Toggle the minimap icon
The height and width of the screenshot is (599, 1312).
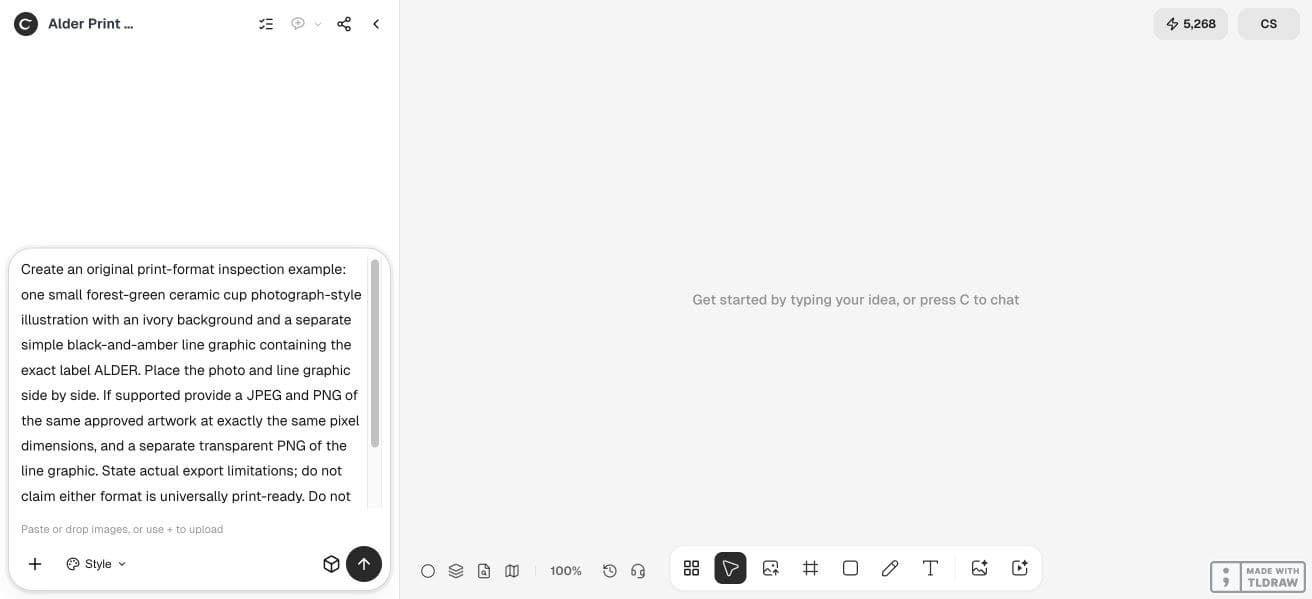(512, 571)
